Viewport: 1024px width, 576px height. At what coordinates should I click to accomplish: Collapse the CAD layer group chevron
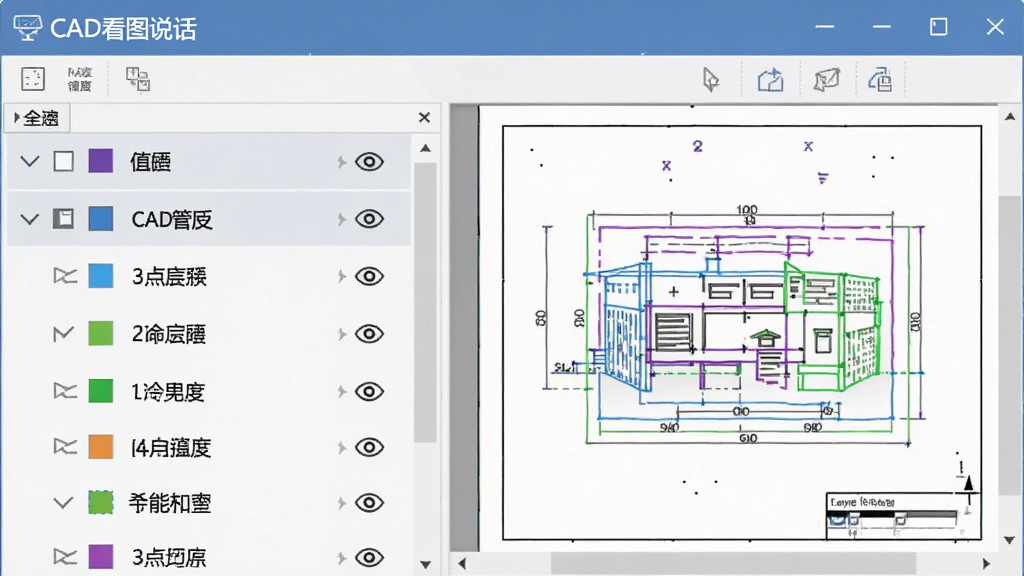pyautogui.click(x=30, y=219)
